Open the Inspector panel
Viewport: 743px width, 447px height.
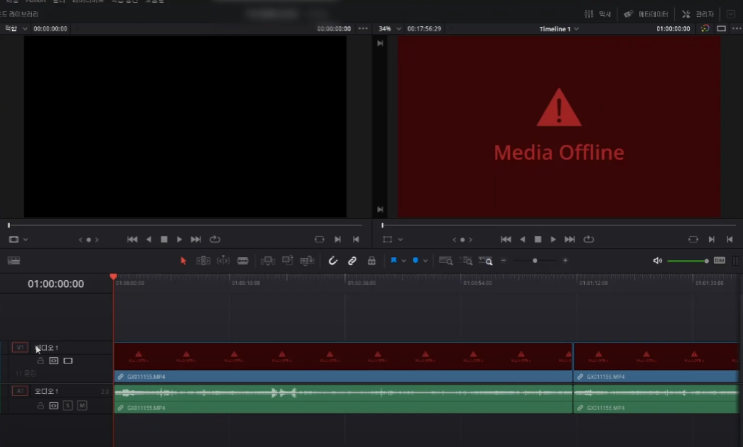tap(699, 14)
